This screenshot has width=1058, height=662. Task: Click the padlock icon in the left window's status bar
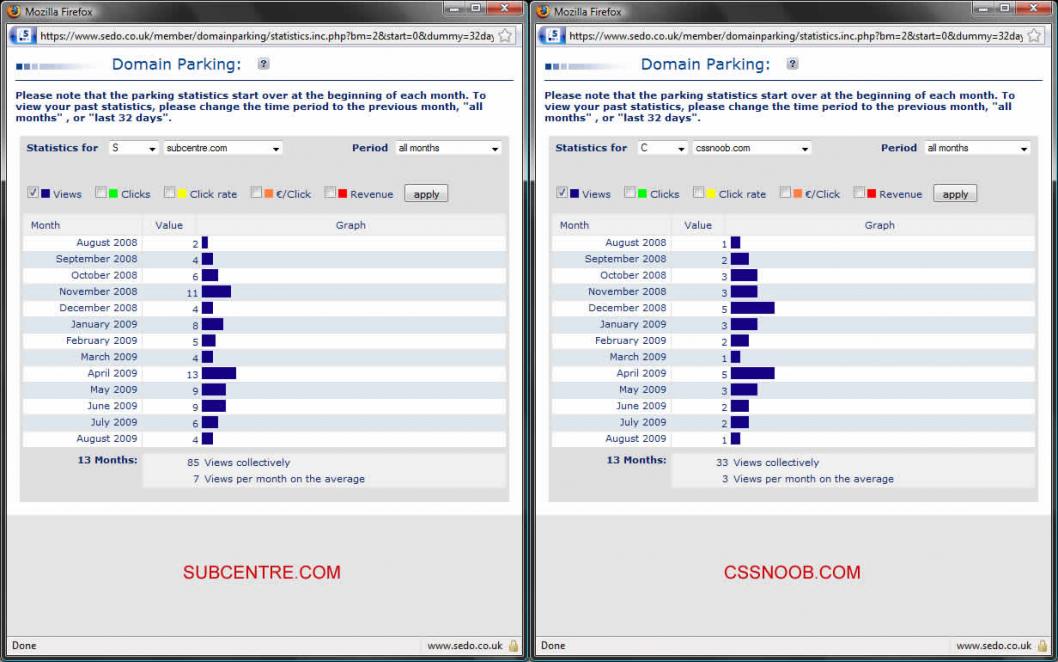coord(513,645)
